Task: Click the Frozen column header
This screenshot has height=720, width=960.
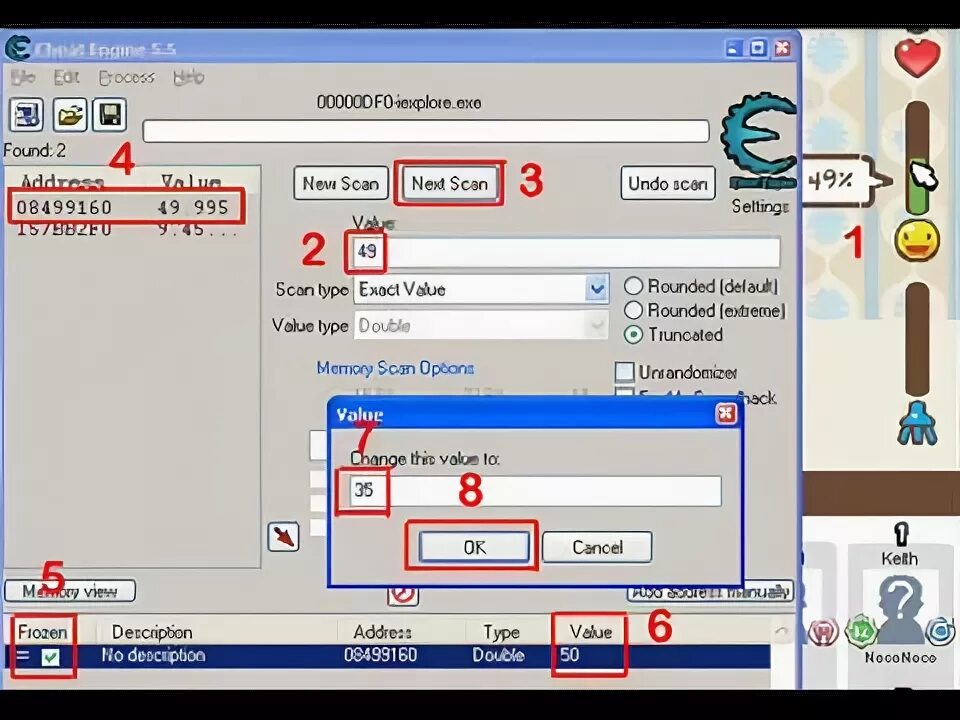Action: (42, 632)
